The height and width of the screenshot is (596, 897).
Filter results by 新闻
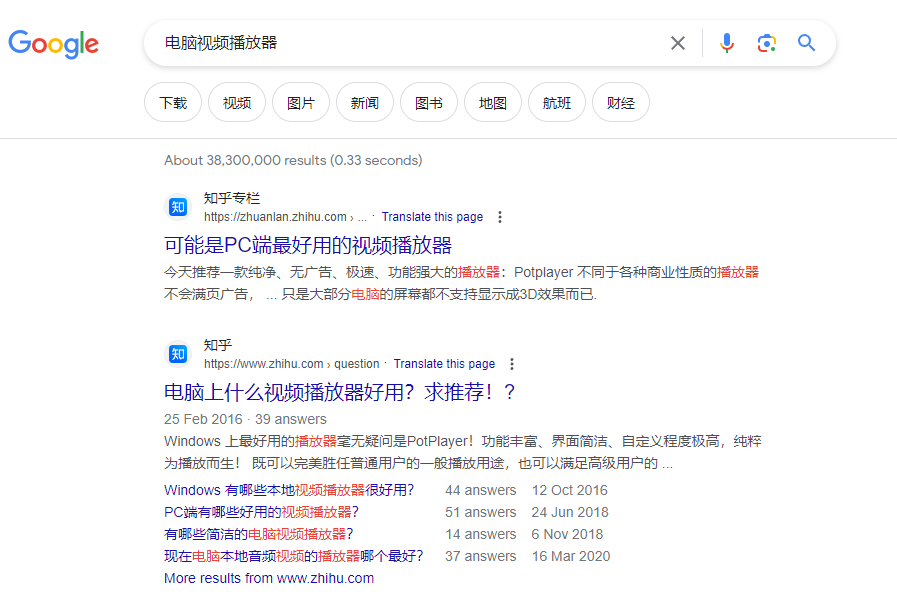point(365,102)
